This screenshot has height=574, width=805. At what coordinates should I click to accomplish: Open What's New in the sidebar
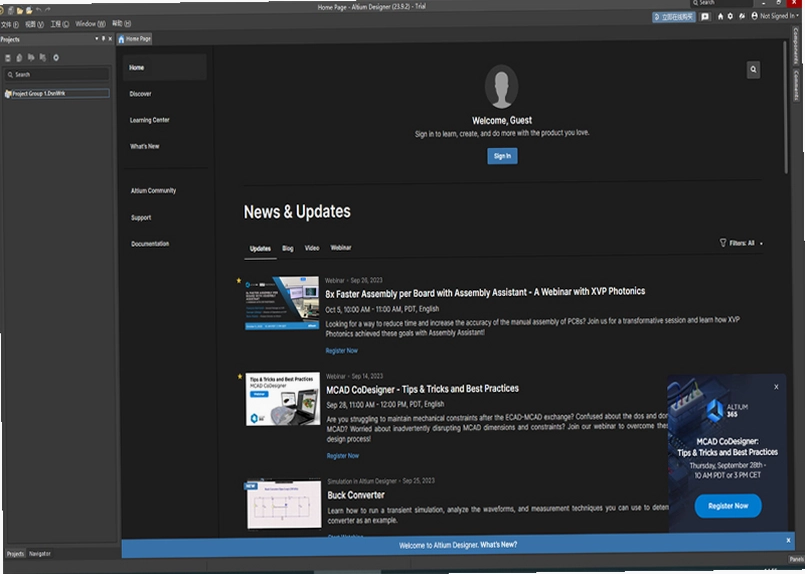[x=144, y=146]
